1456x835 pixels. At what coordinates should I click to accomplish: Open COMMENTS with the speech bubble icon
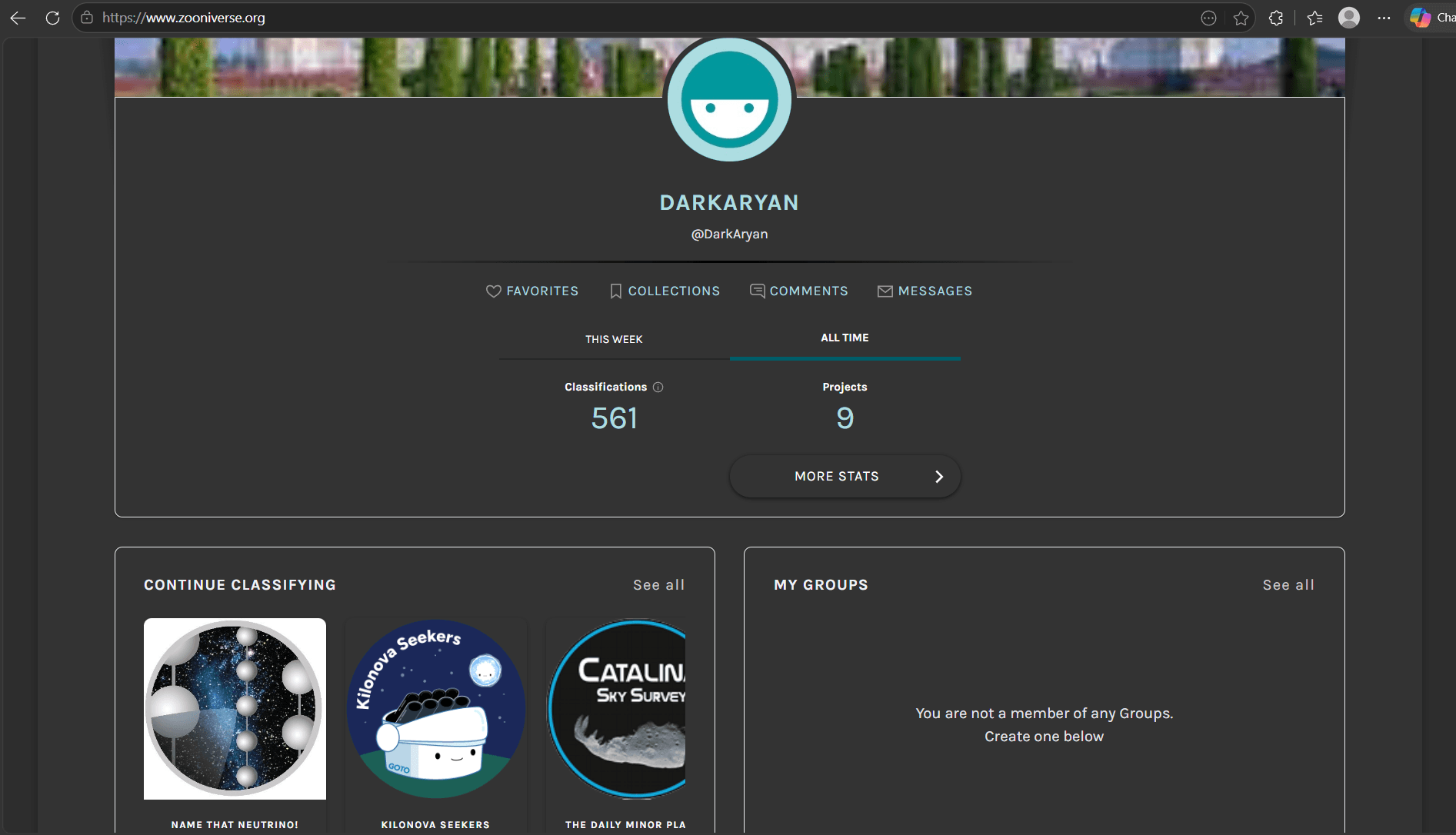click(799, 291)
